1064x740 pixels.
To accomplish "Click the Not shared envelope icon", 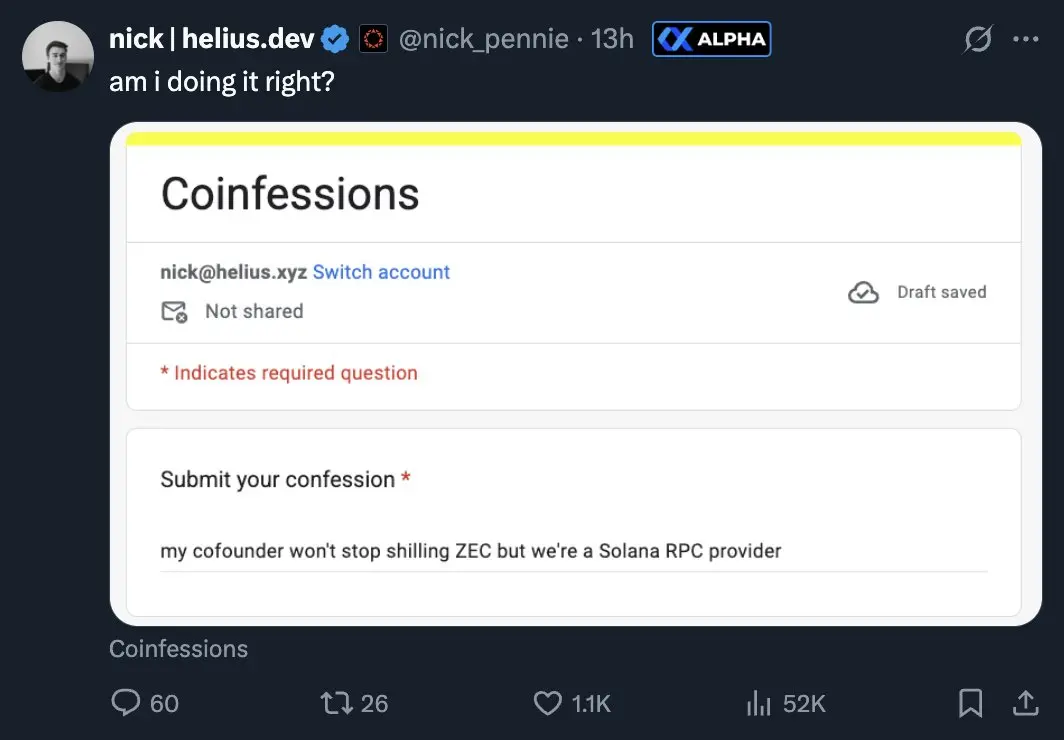I will [x=175, y=312].
